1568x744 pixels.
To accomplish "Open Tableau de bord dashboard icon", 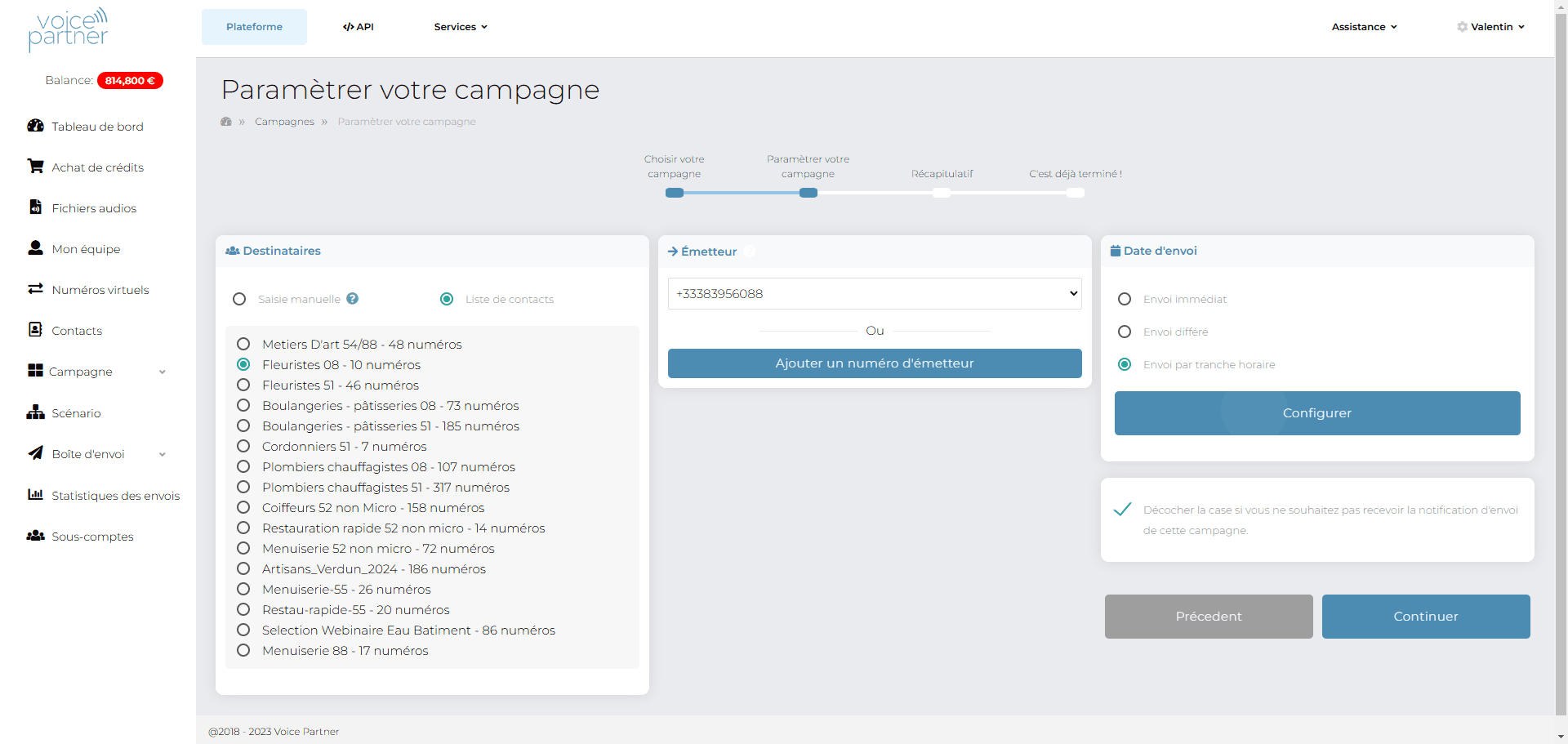I will [x=35, y=126].
